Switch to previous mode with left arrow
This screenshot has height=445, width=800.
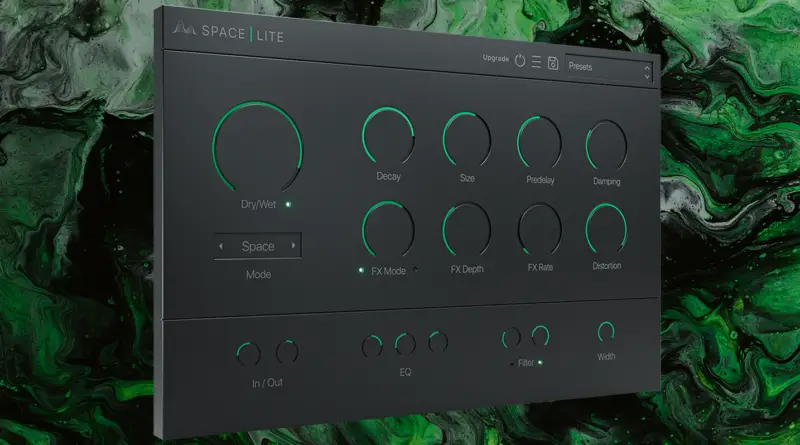(221, 246)
